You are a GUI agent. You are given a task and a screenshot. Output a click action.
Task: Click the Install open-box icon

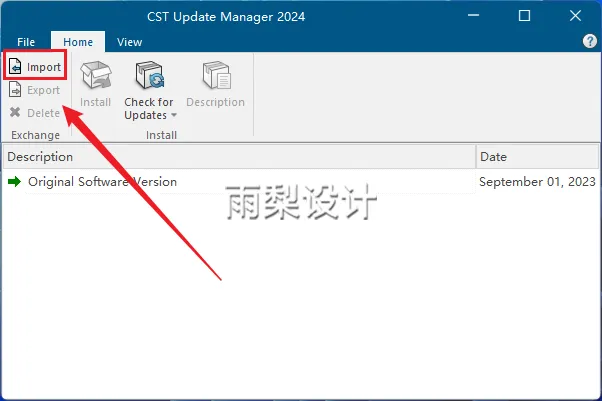click(96, 75)
